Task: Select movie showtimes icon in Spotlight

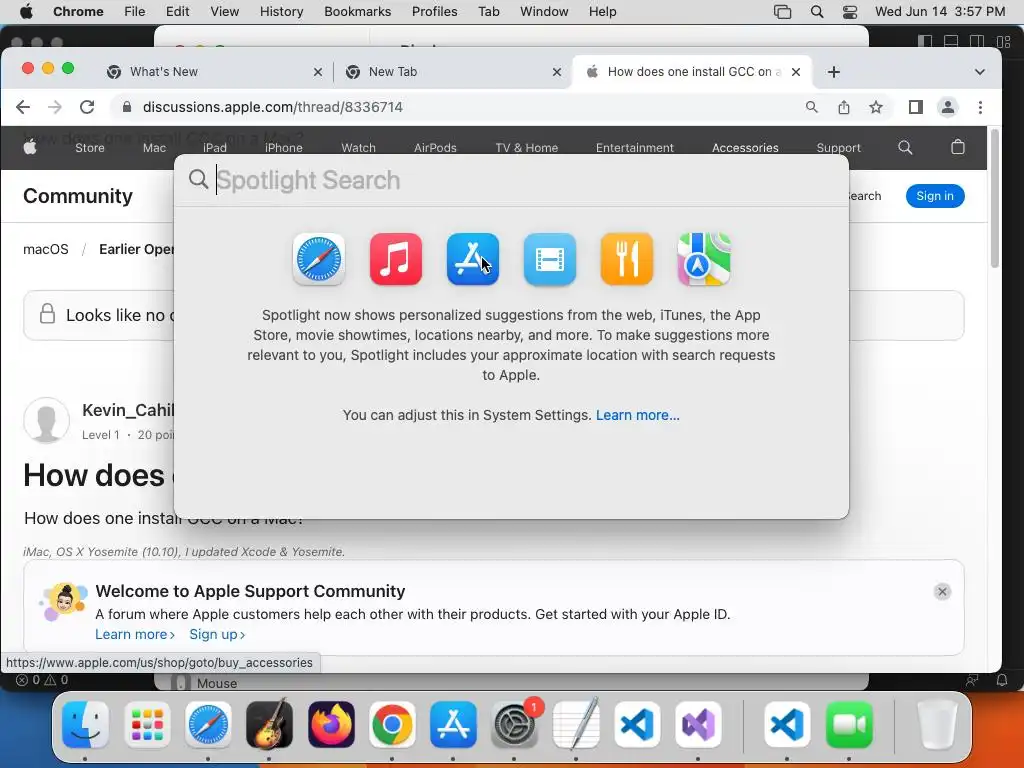Action: (550, 259)
